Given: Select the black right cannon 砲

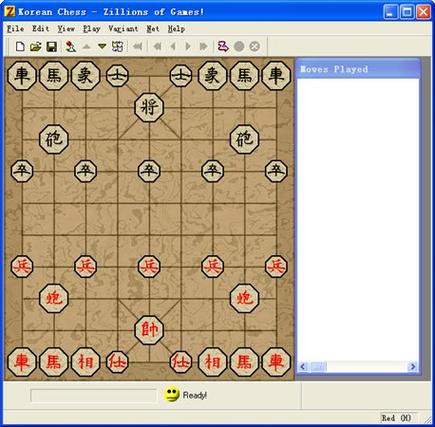Looking at the screenshot, I should pos(244,139).
